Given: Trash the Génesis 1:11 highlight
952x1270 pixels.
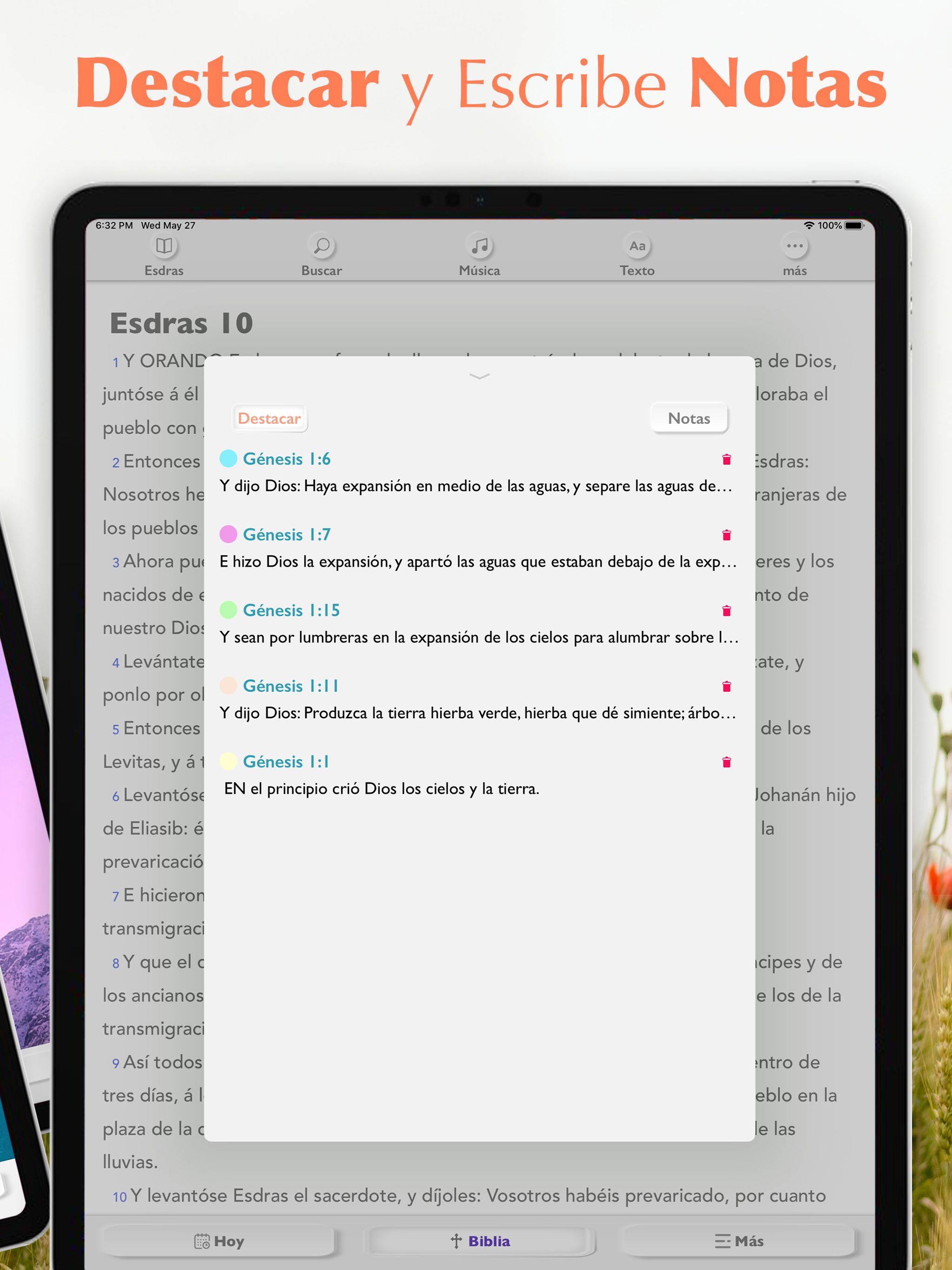Looking at the screenshot, I should point(727,687).
